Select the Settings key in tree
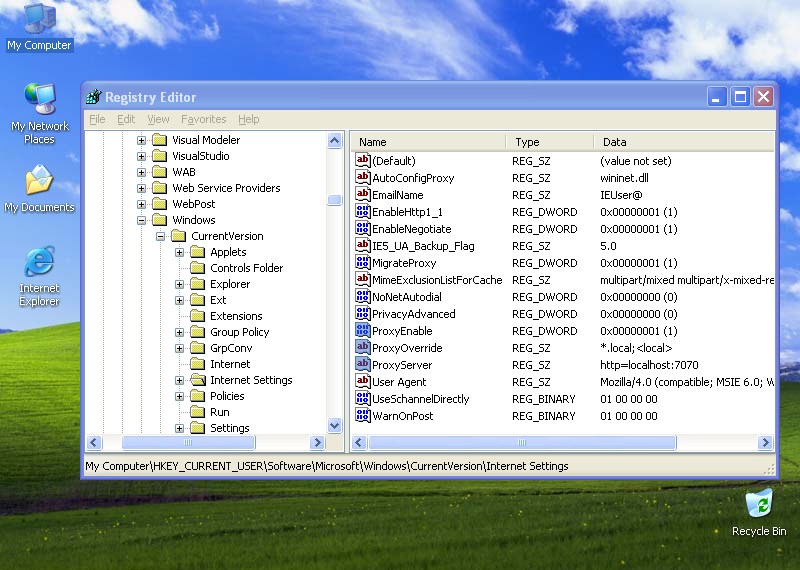Screen dimensions: 800x570 [x=230, y=428]
